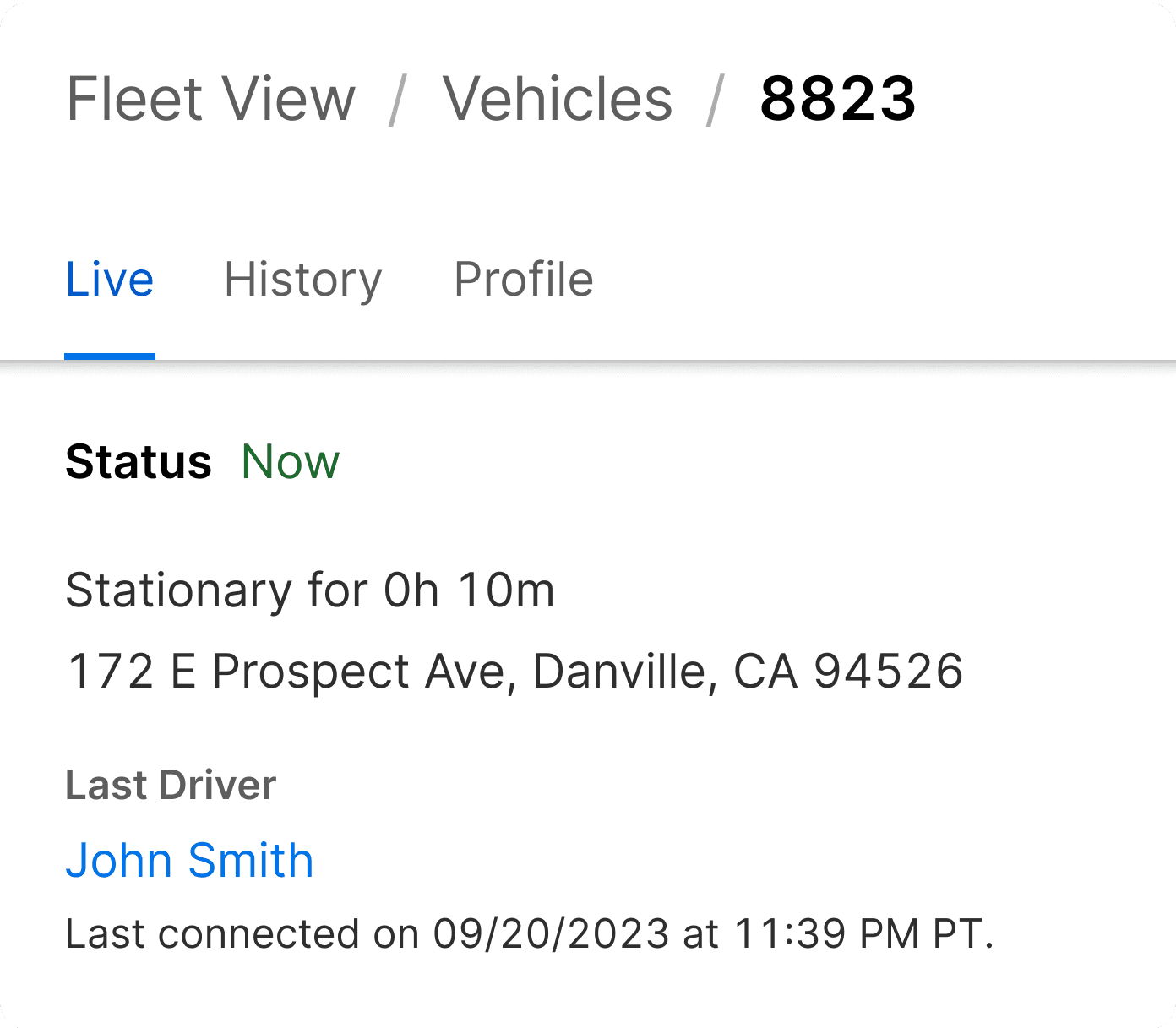
Task: Go to Fleet View breadcrumb
Action: pos(210,99)
